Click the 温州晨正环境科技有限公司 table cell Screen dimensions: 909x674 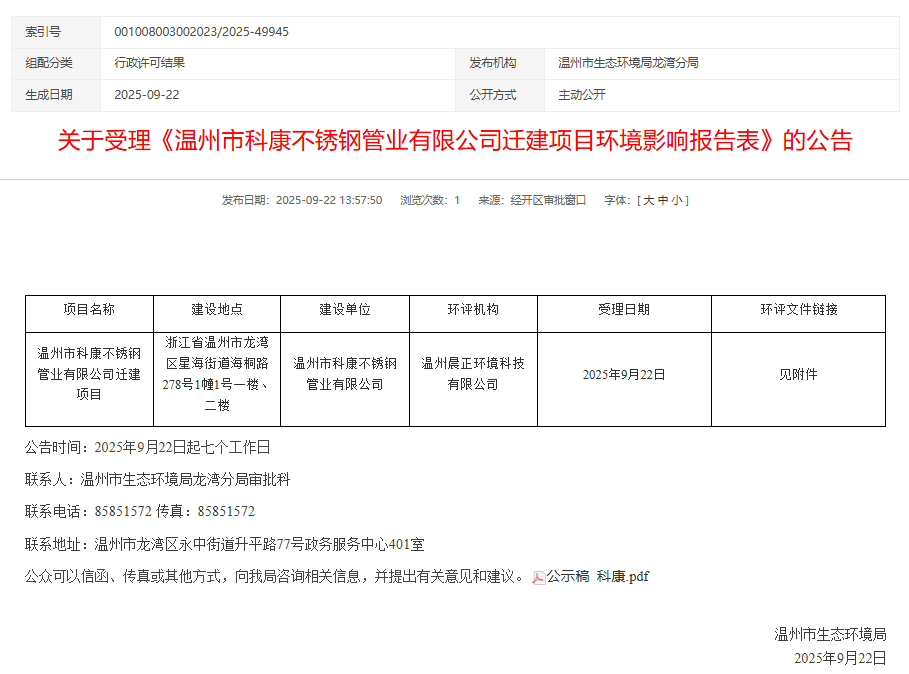pyautogui.click(x=473, y=374)
